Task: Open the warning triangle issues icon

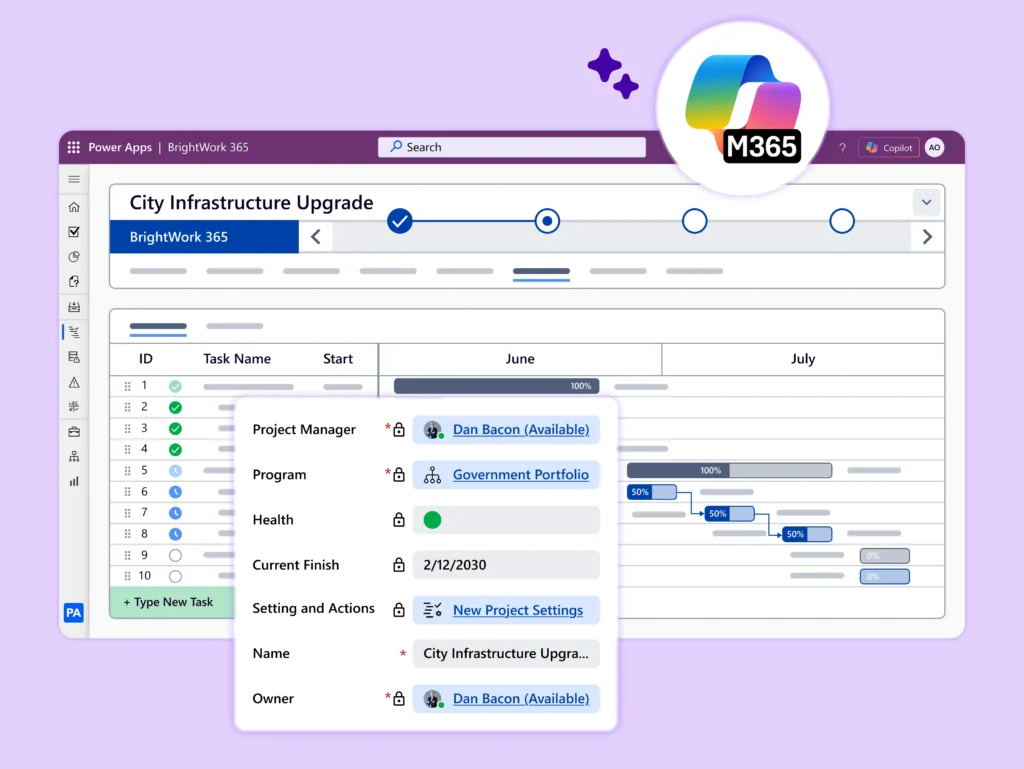Action: (x=74, y=383)
